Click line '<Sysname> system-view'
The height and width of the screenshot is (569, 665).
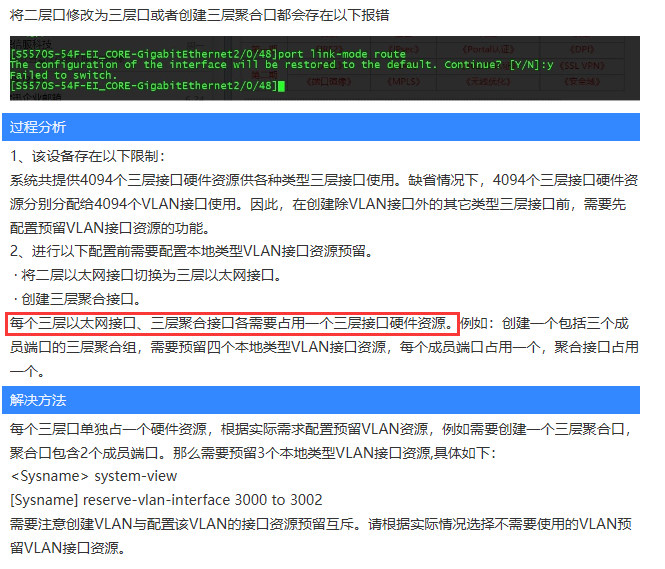coord(94,476)
